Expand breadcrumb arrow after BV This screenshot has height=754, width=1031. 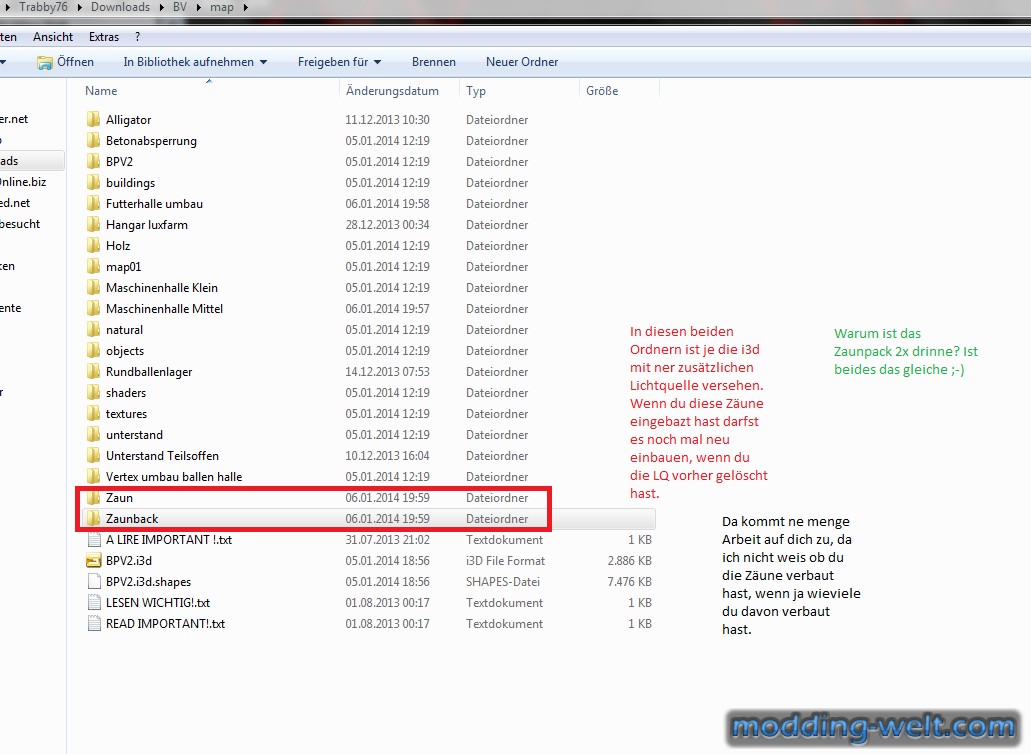pyautogui.click(x=198, y=7)
